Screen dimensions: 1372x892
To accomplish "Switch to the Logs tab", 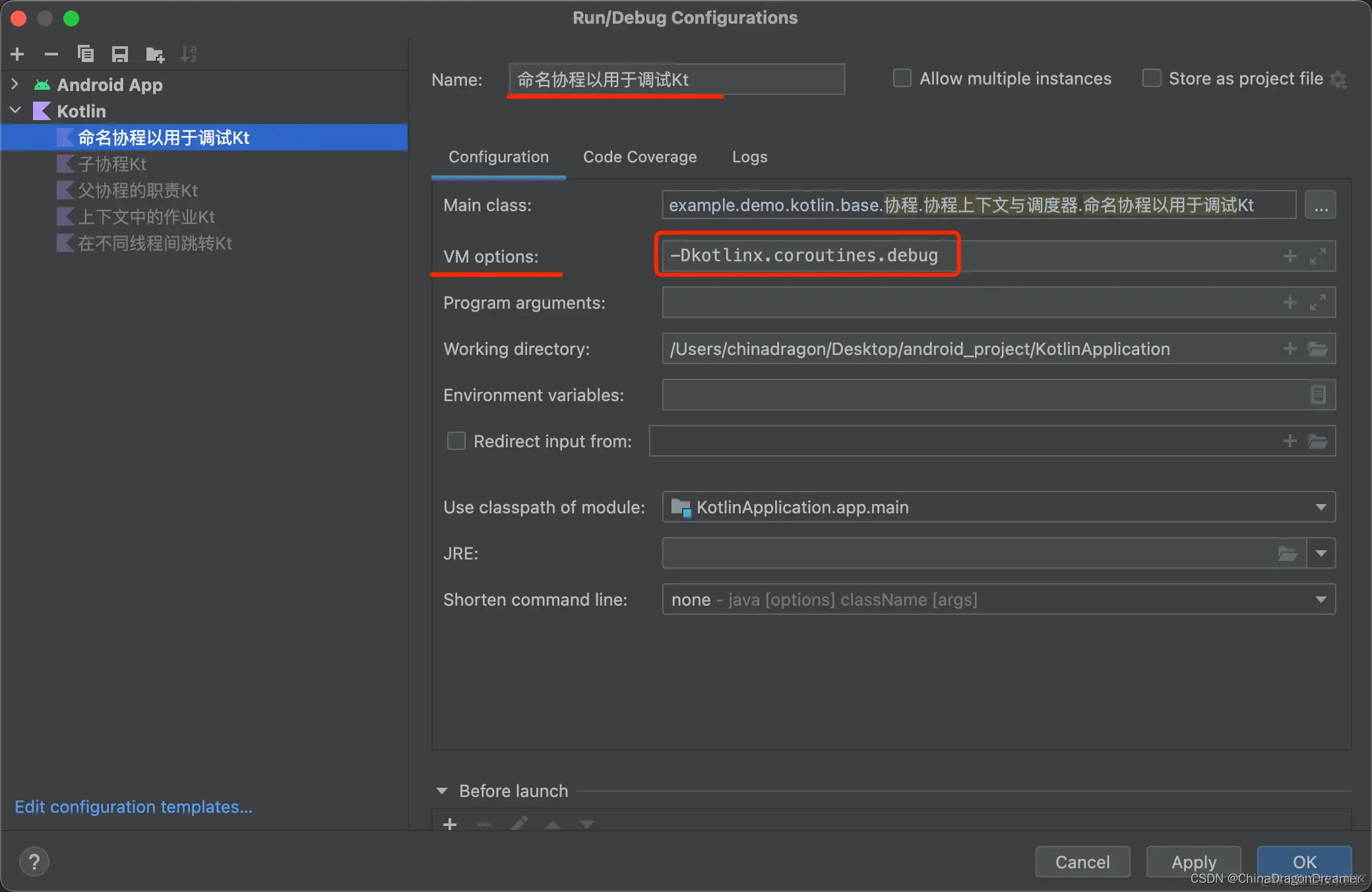I will coord(749,157).
